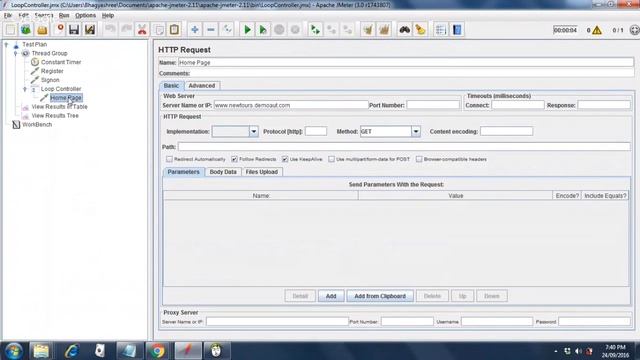The width and height of the screenshot is (640, 360).
Task: Click the Help book icon
Action: [457, 29]
